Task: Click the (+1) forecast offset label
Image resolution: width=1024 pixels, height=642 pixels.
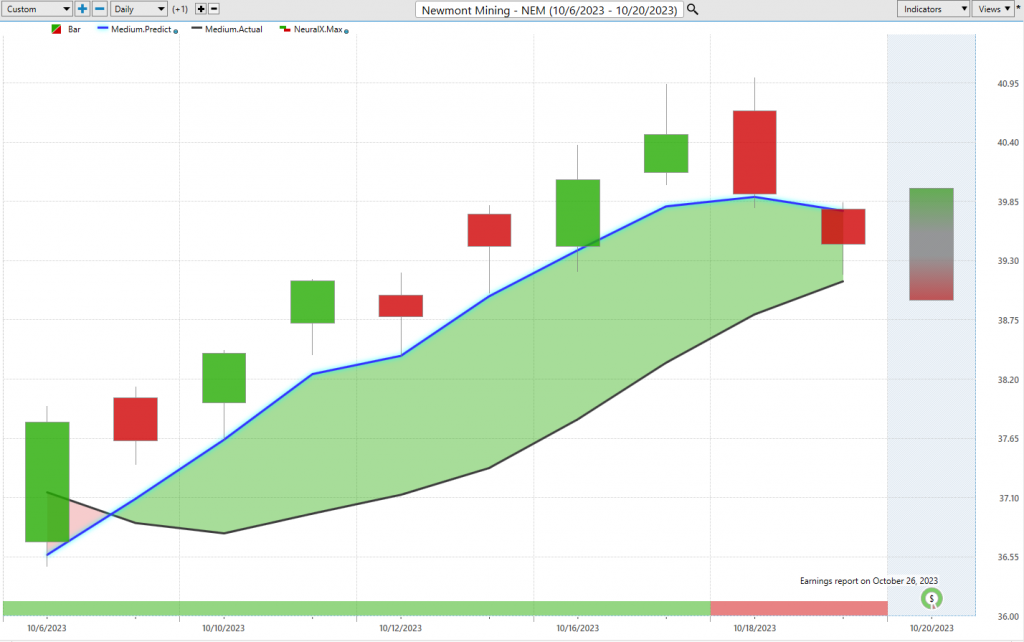Action: point(180,9)
